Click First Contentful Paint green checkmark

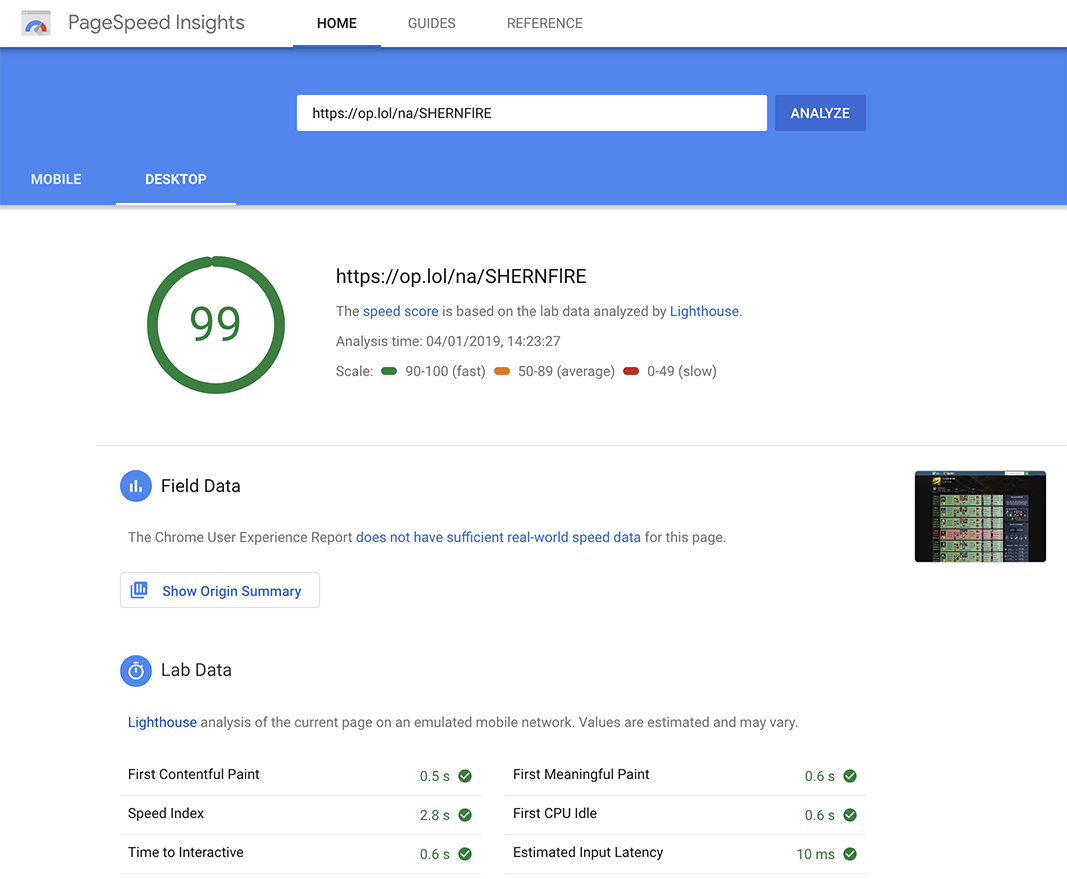point(465,776)
